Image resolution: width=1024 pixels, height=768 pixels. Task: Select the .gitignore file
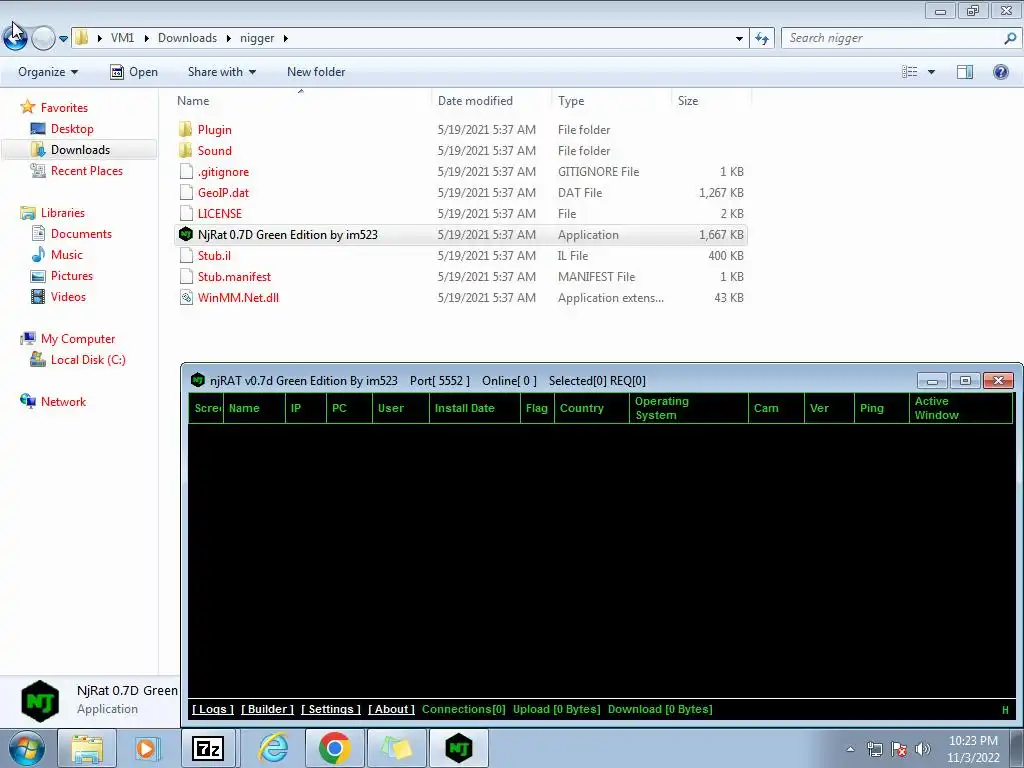(223, 172)
